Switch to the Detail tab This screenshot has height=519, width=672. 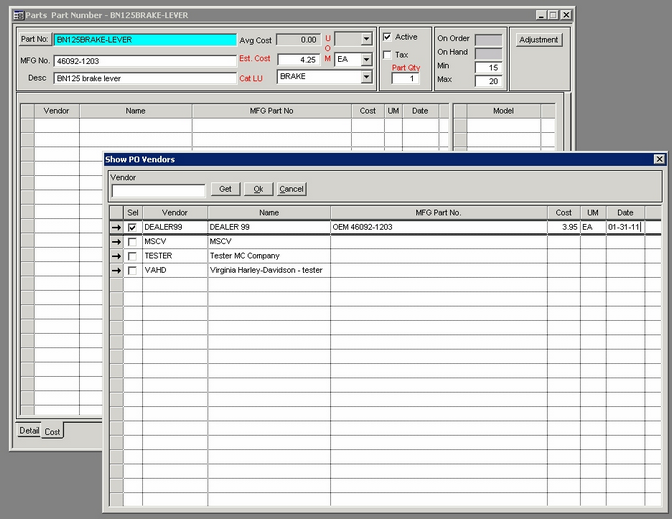tap(29, 430)
